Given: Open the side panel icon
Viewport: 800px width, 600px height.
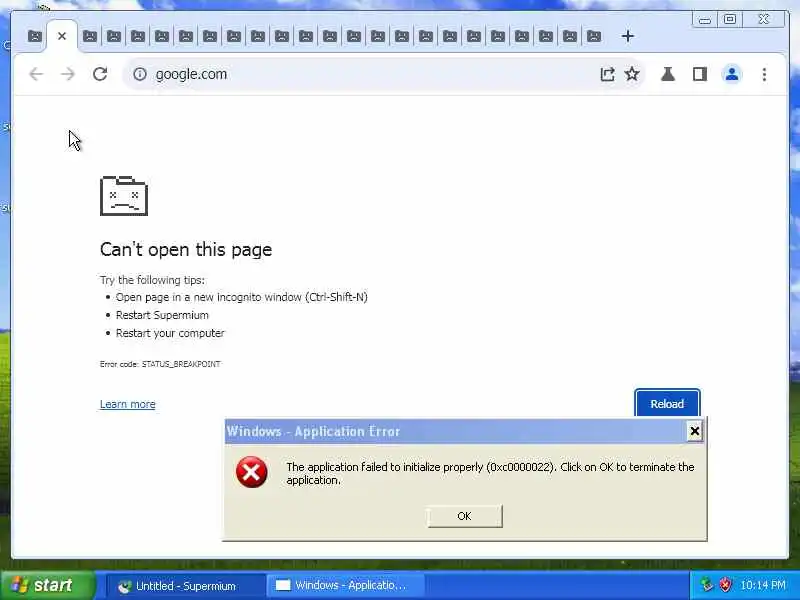Looking at the screenshot, I should (x=699, y=74).
